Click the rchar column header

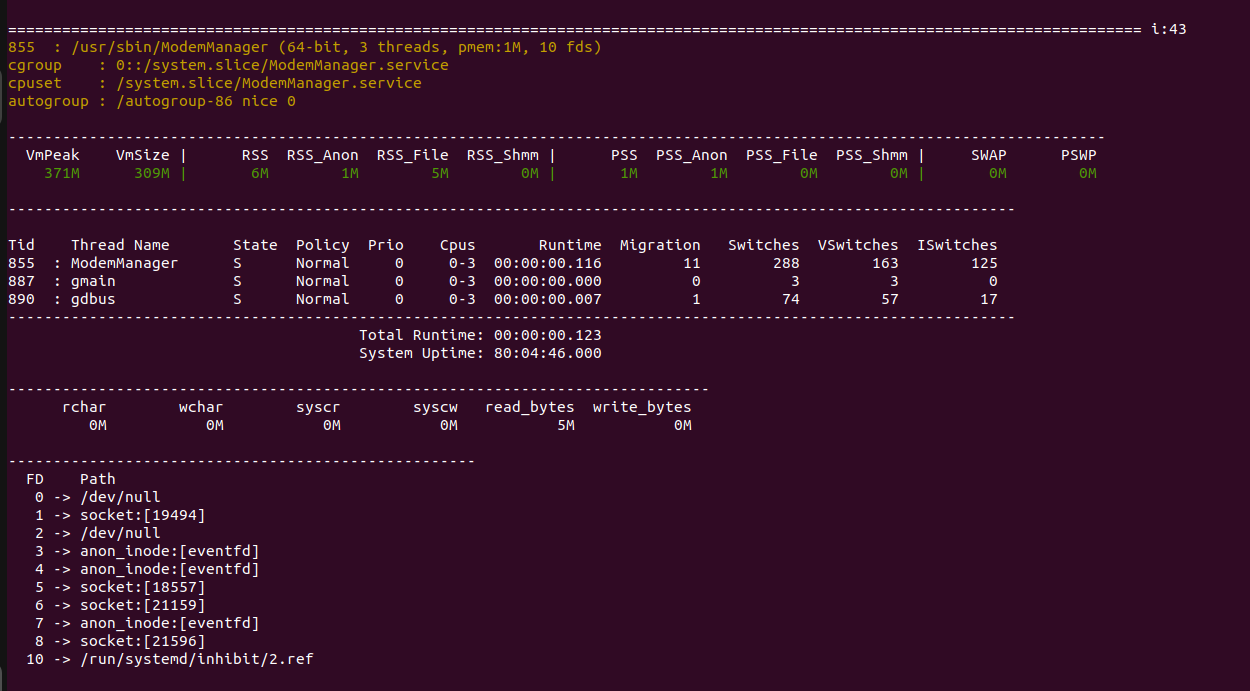pyautogui.click(x=84, y=407)
